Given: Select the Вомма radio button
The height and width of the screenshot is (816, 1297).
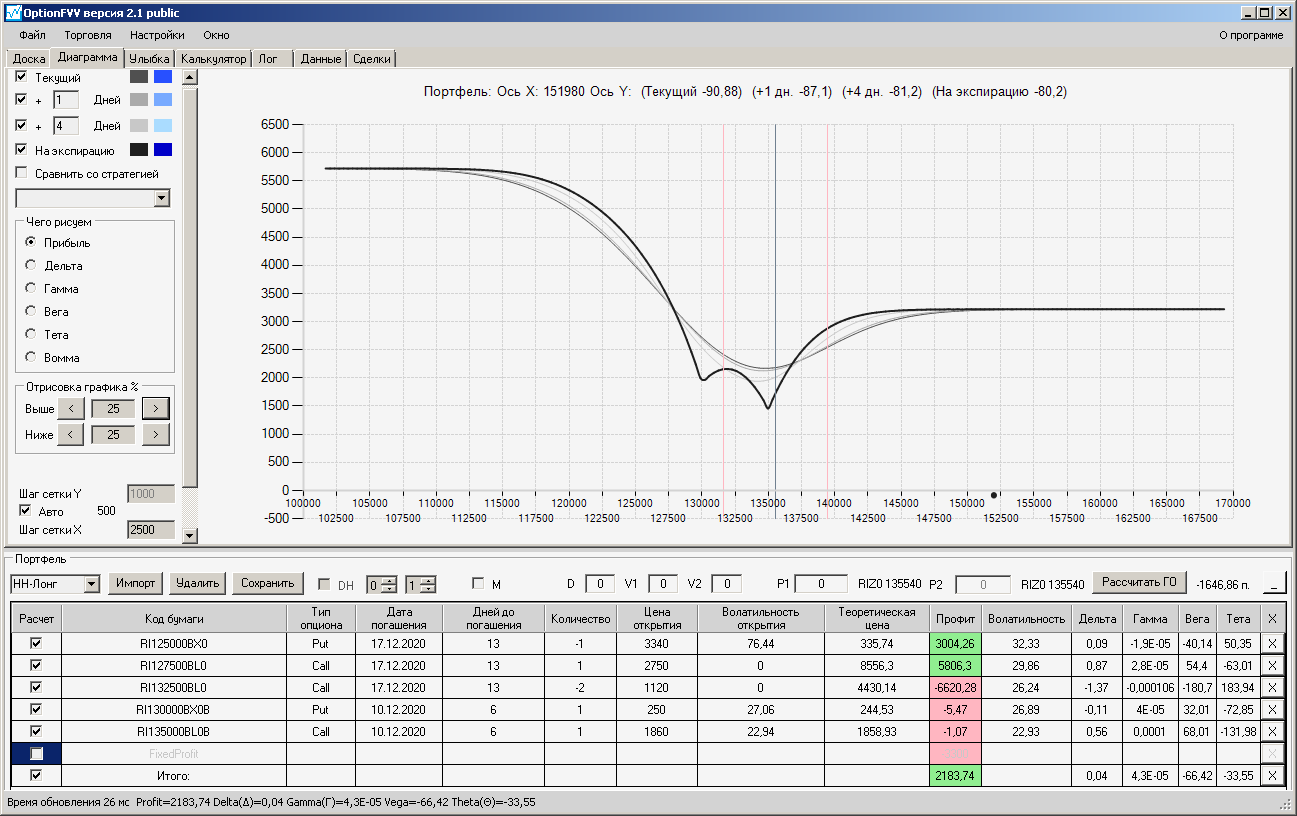Looking at the screenshot, I should pyautogui.click(x=31, y=358).
